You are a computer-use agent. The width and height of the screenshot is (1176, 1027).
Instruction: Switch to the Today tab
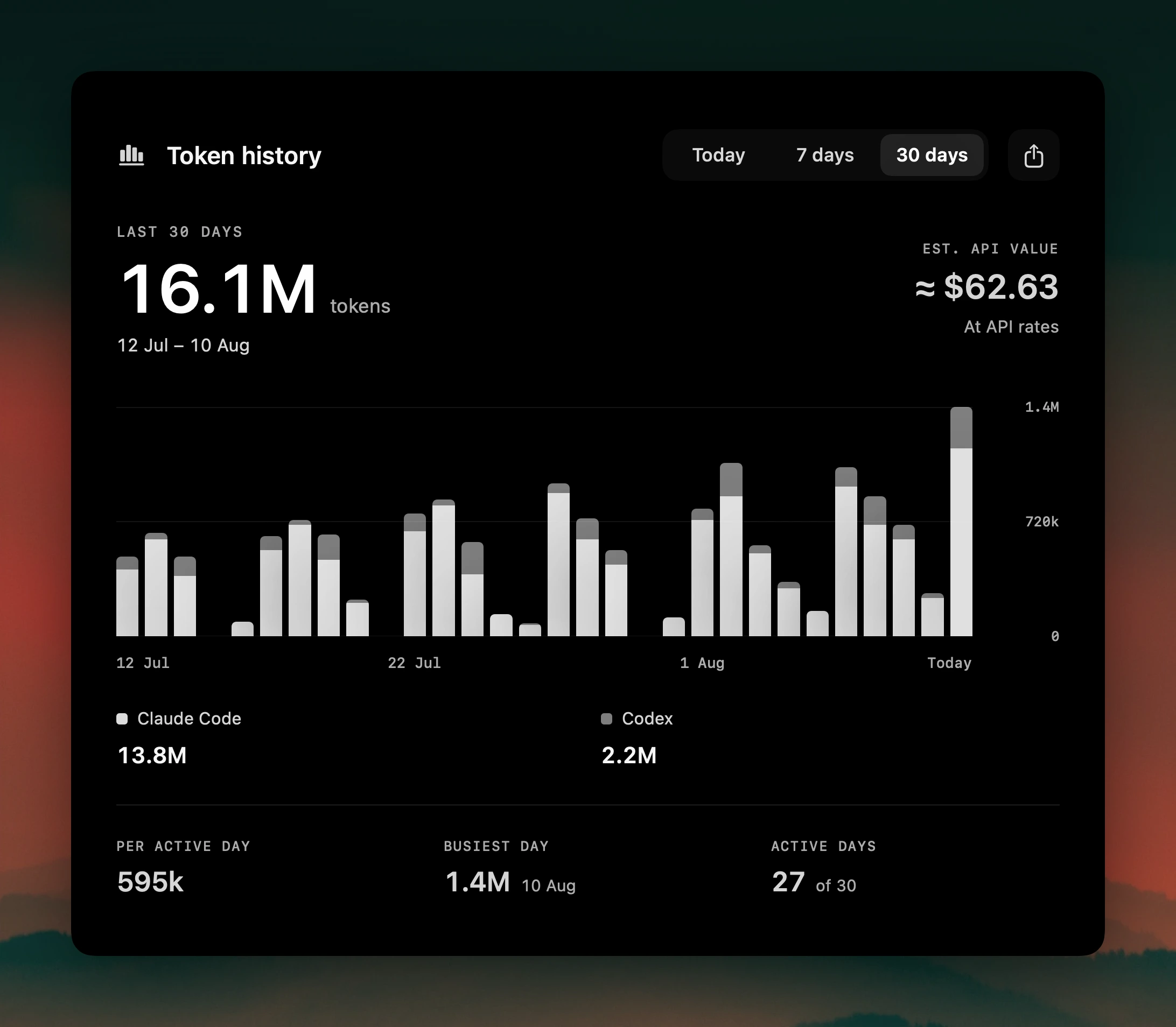tap(718, 156)
